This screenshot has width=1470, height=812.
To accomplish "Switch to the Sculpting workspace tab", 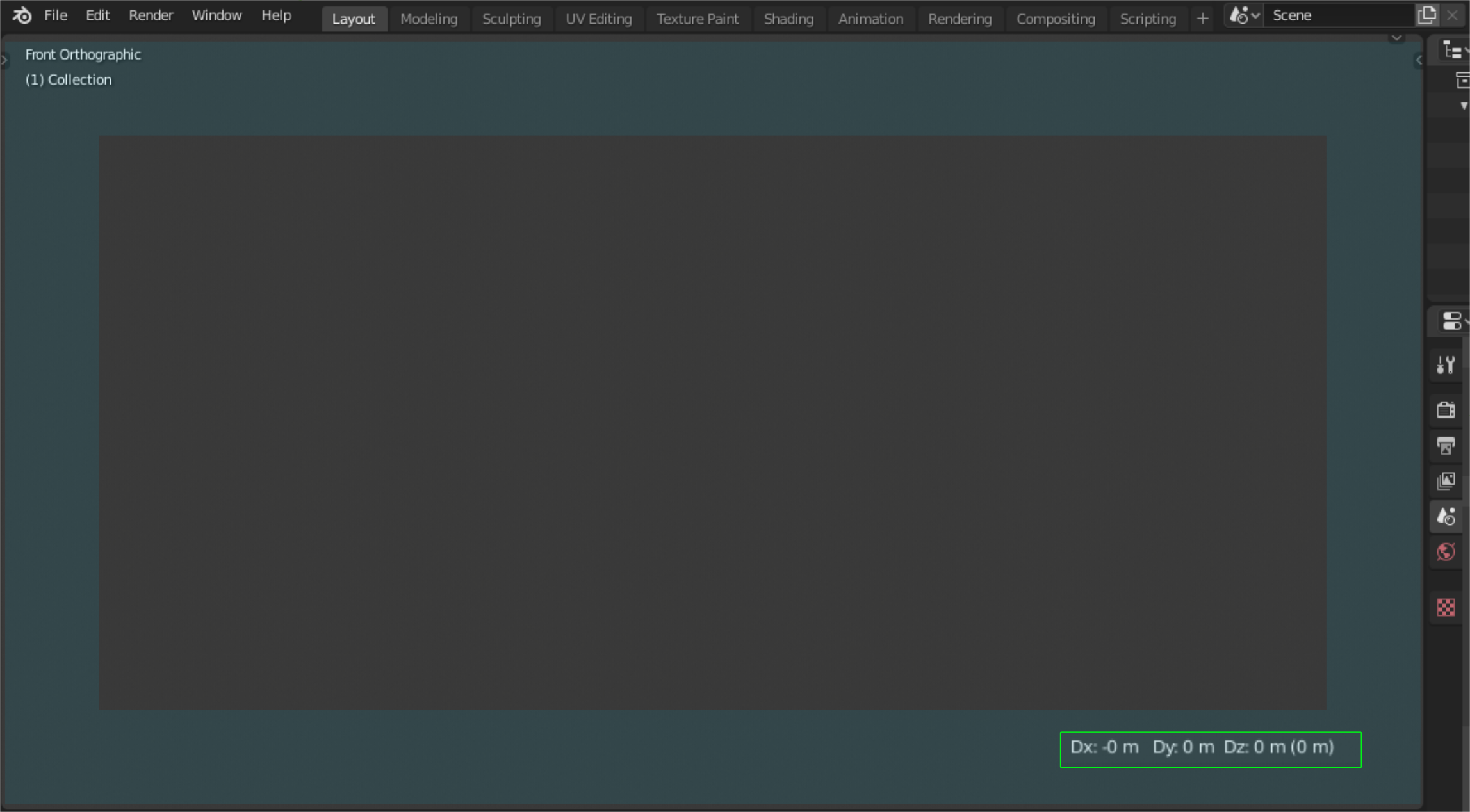I will pos(511,19).
